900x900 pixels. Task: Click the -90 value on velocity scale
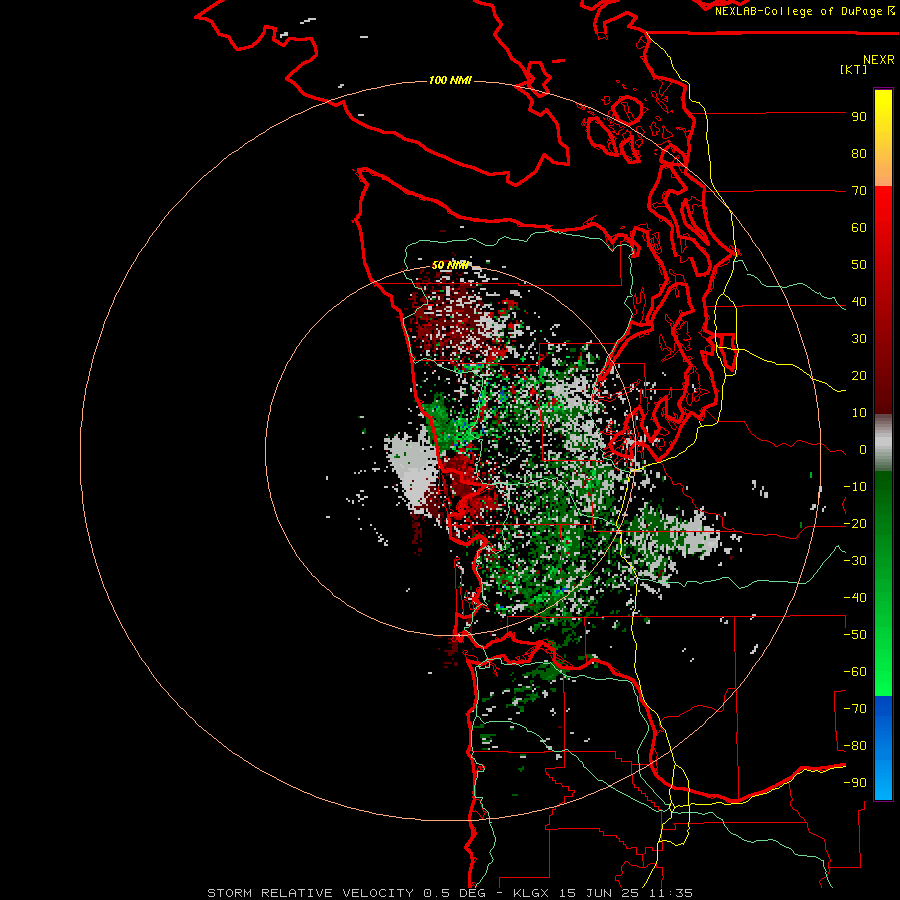point(855,783)
